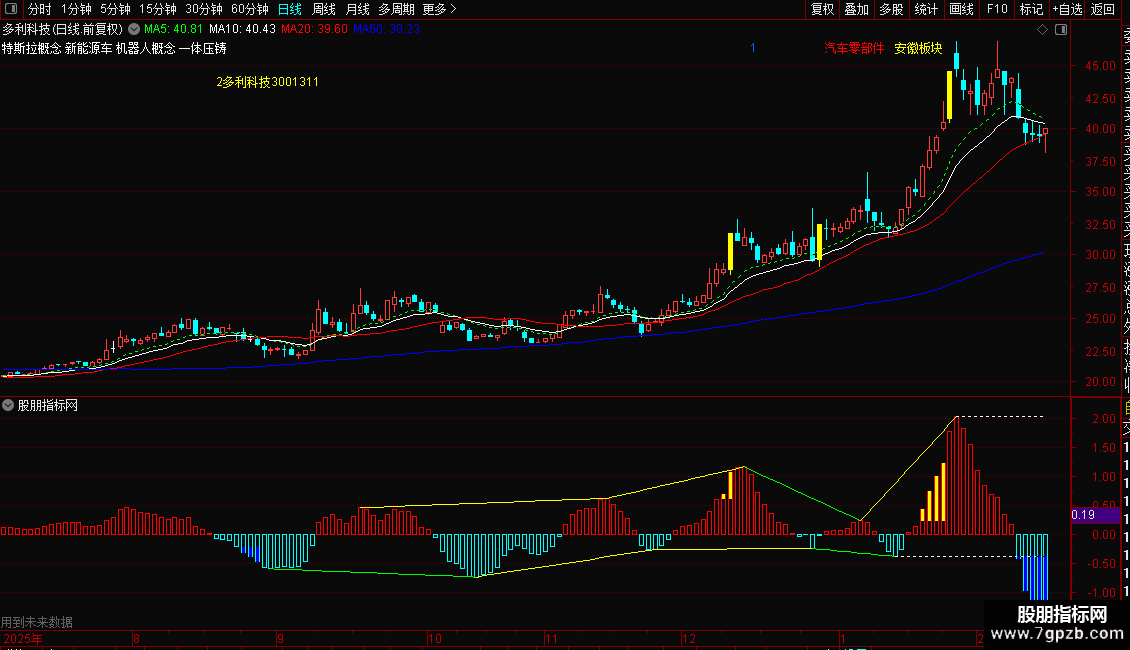Click the 45.00 price axis label
The height and width of the screenshot is (650, 1130).
tap(1100, 66)
